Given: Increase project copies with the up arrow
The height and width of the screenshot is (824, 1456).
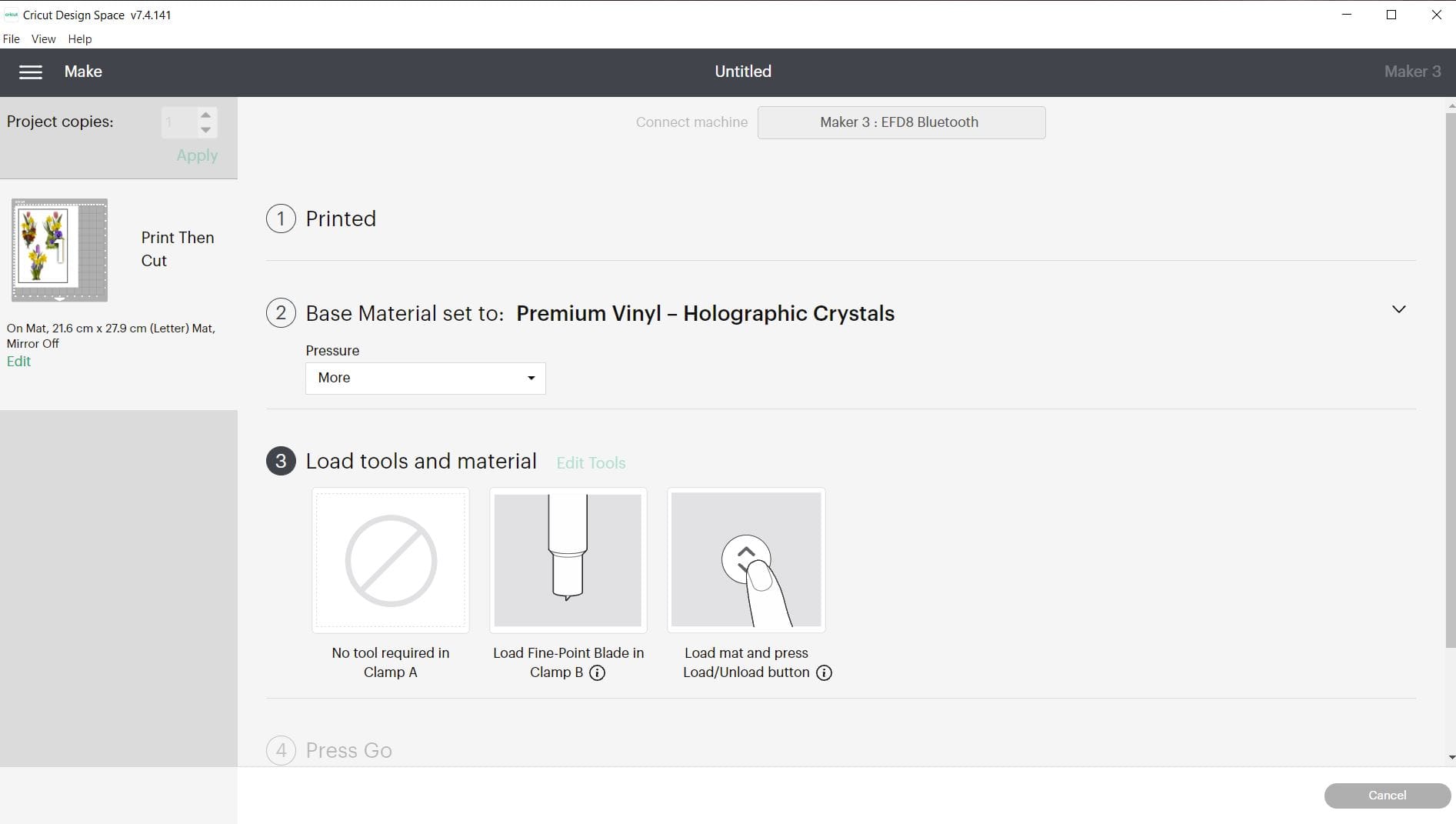Looking at the screenshot, I should point(205,115).
